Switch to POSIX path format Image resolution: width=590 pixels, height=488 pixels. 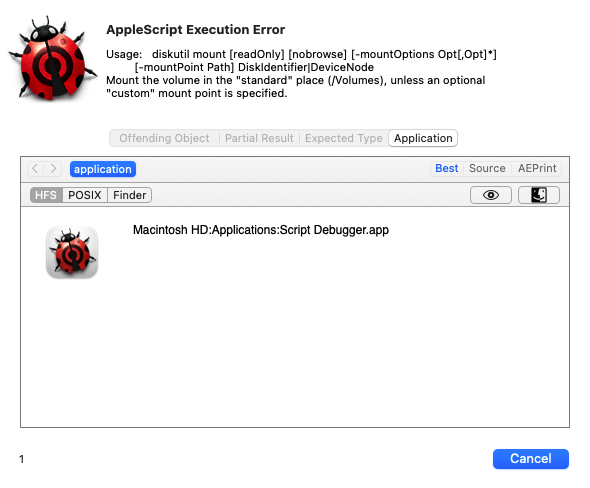pos(85,195)
